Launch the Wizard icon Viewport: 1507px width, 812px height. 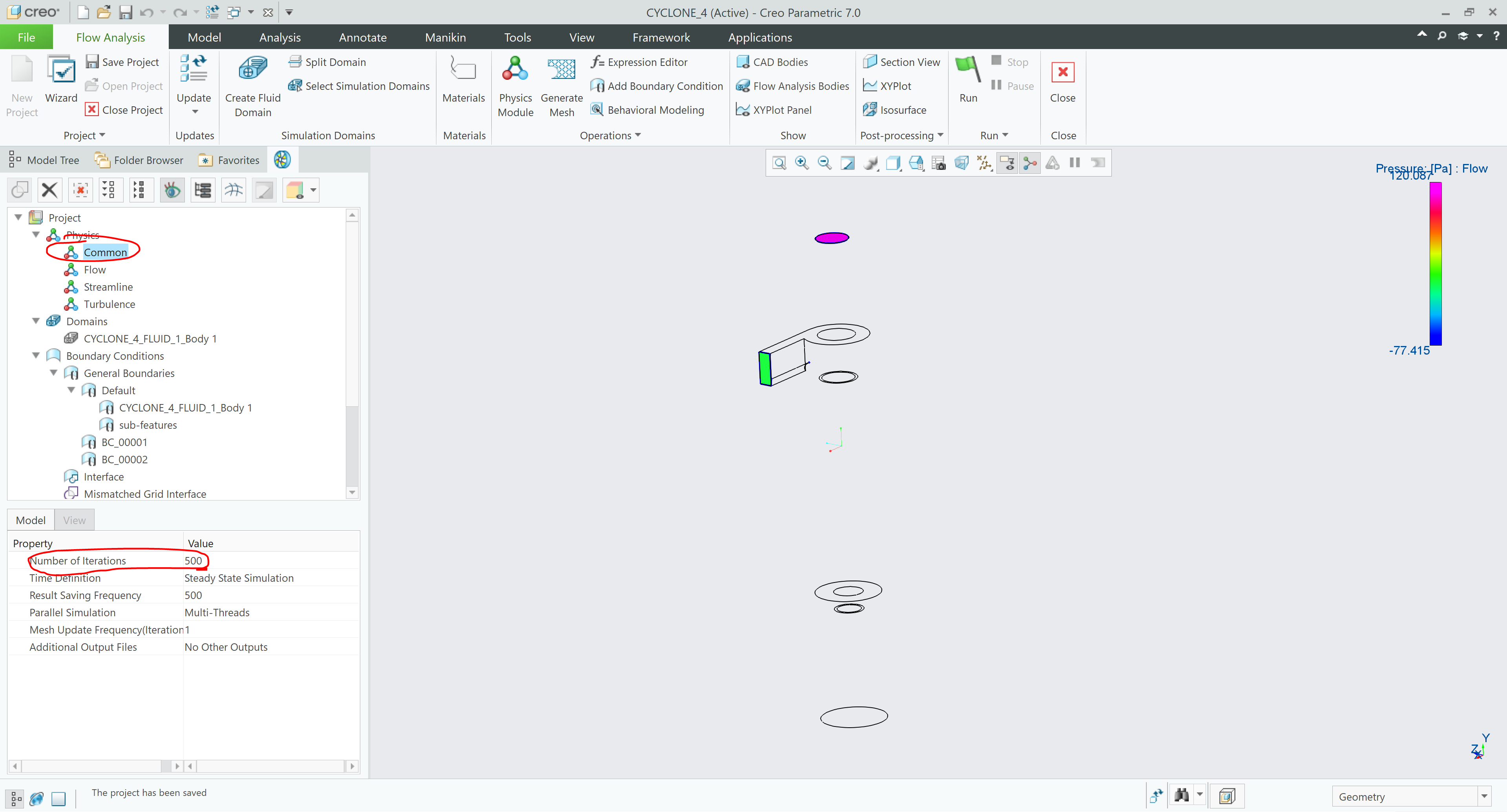tap(61, 71)
